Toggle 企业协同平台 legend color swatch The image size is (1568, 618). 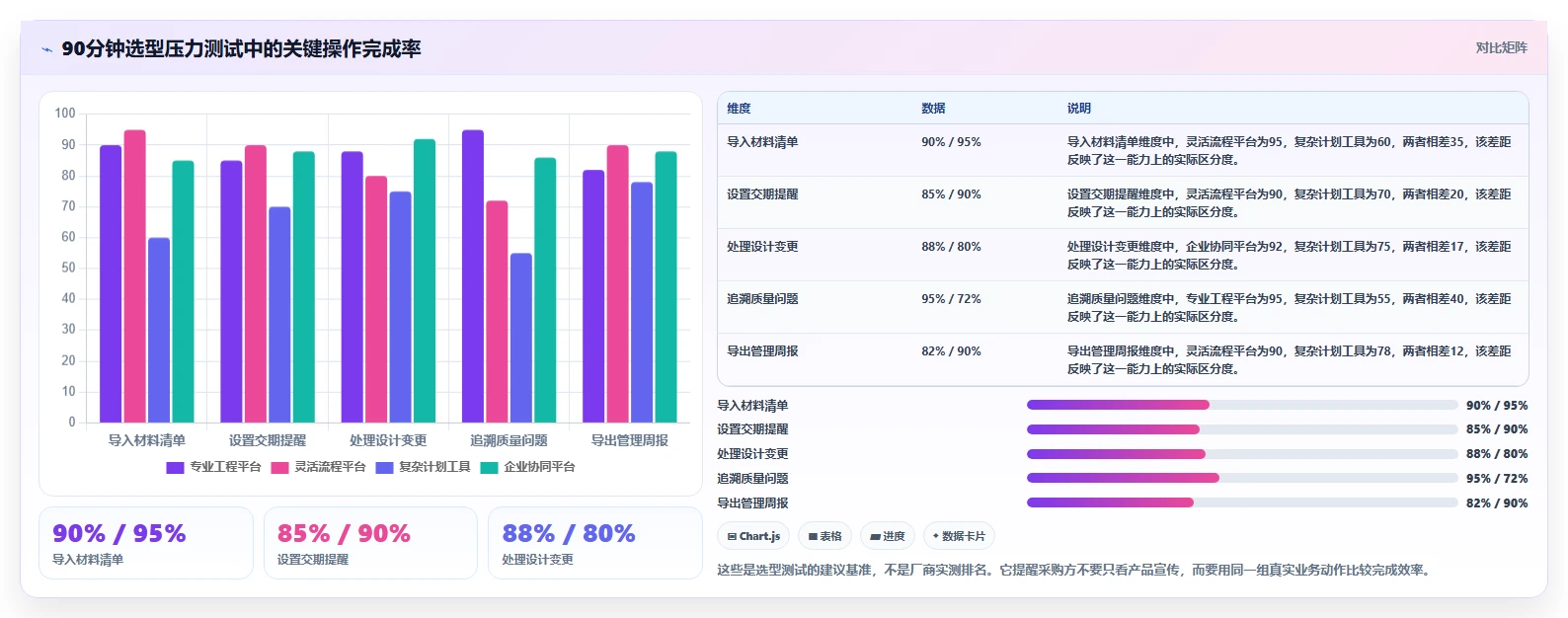(x=489, y=467)
